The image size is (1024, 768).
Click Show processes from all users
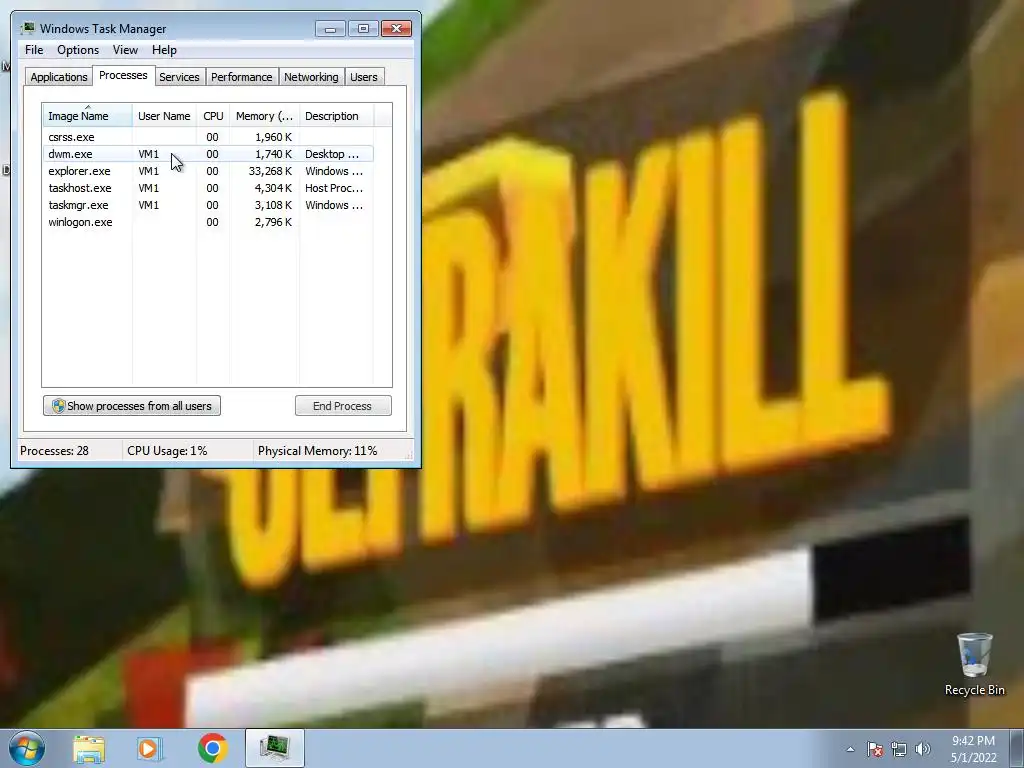[x=132, y=406]
